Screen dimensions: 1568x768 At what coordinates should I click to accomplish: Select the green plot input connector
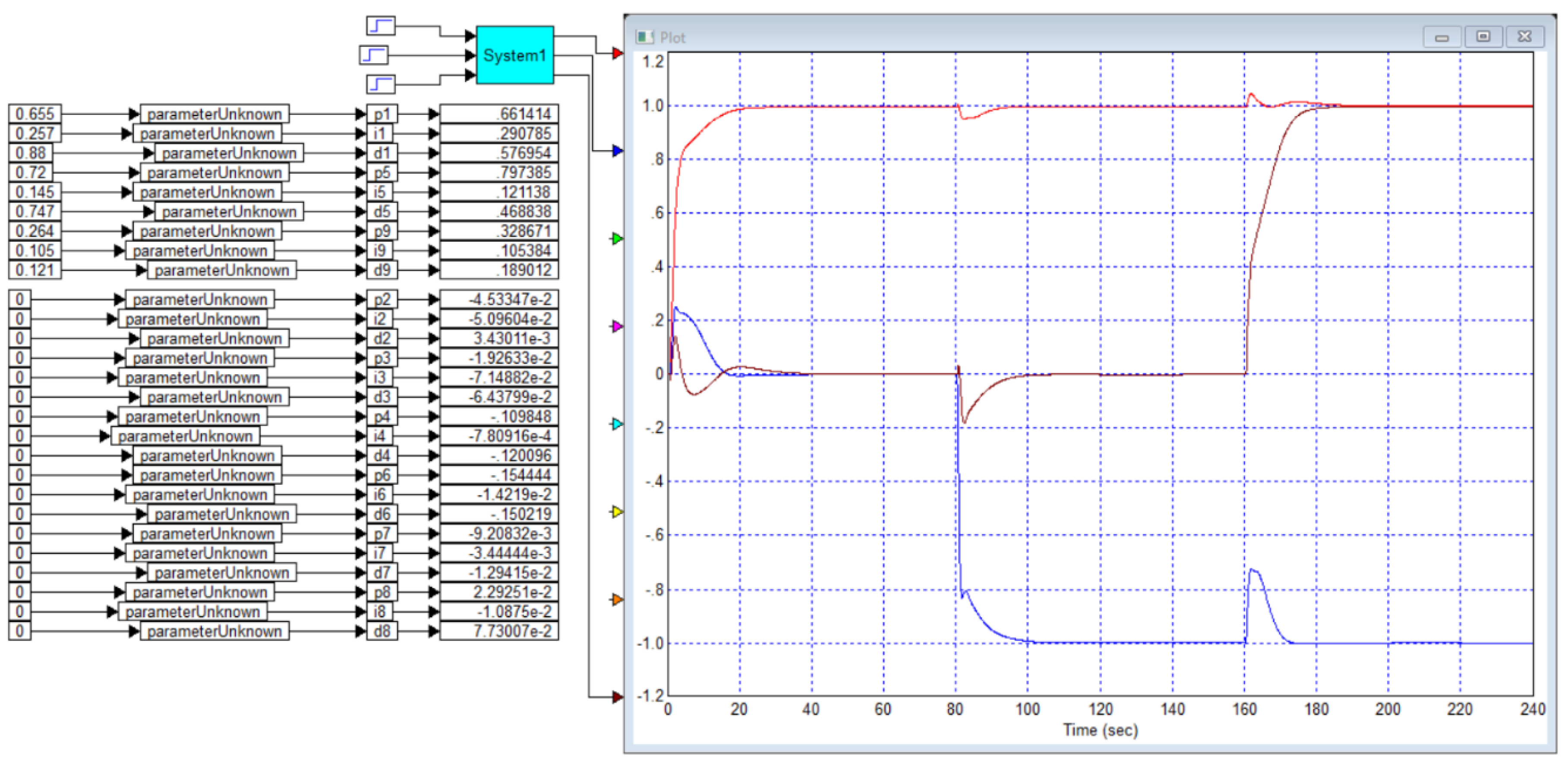(x=617, y=238)
